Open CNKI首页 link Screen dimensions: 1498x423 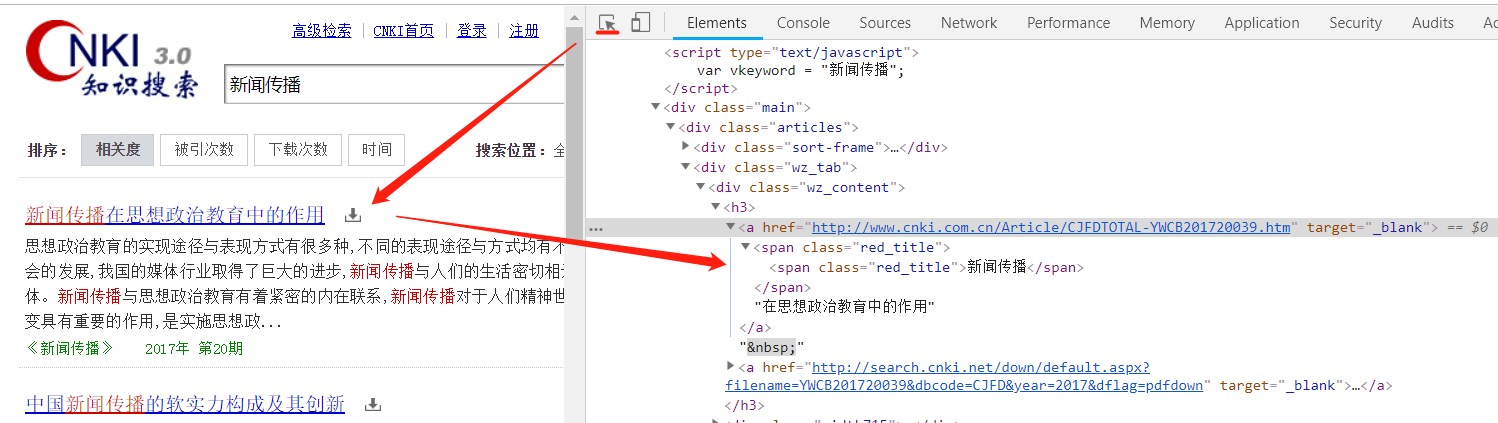click(404, 31)
